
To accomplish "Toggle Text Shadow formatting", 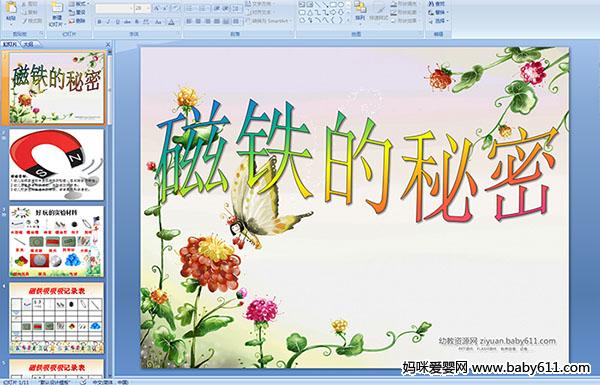I will [137, 22].
